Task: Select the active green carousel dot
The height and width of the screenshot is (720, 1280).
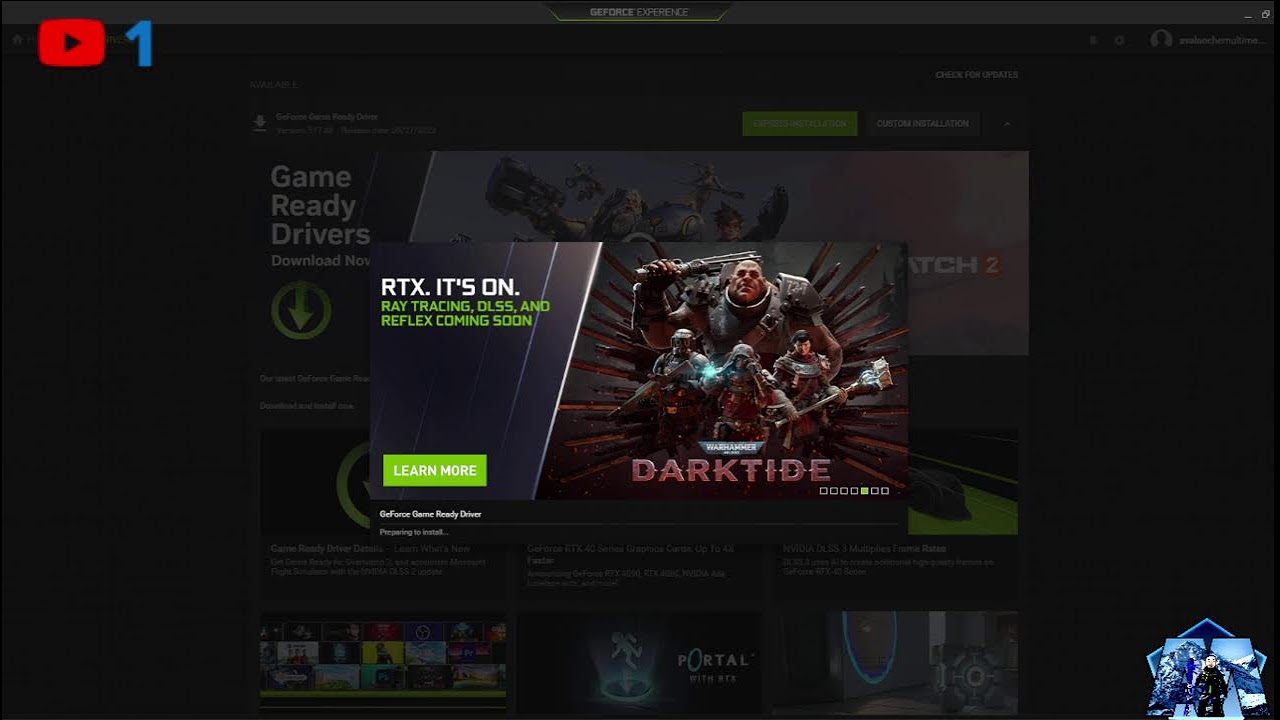Action: tap(864, 491)
